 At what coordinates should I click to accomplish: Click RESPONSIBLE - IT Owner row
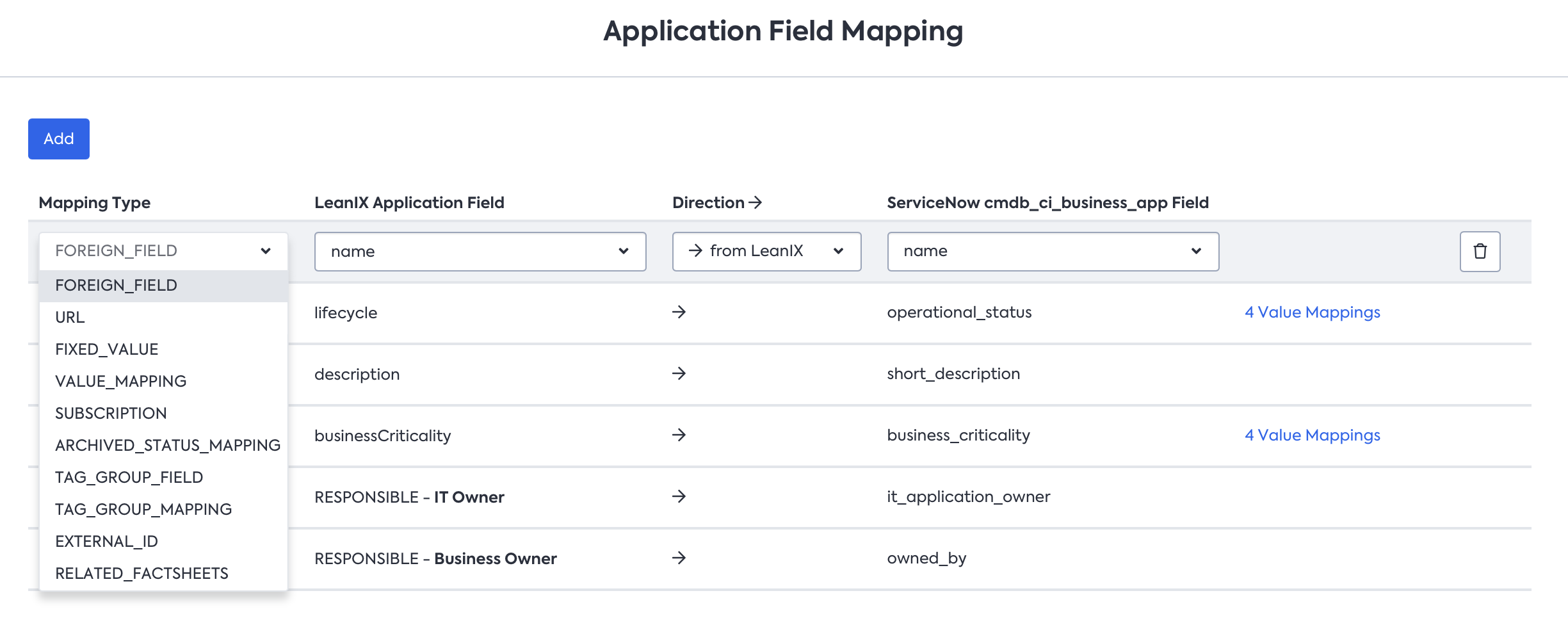(x=409, y=498)
